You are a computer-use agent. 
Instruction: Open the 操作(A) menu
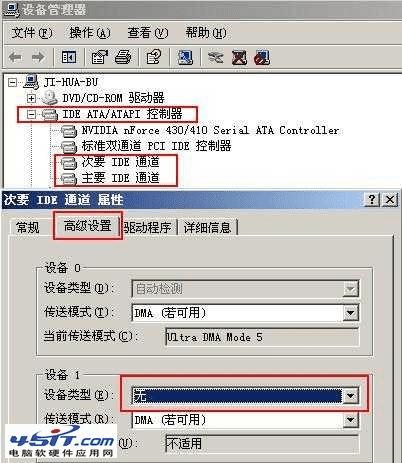coord(90,33)
